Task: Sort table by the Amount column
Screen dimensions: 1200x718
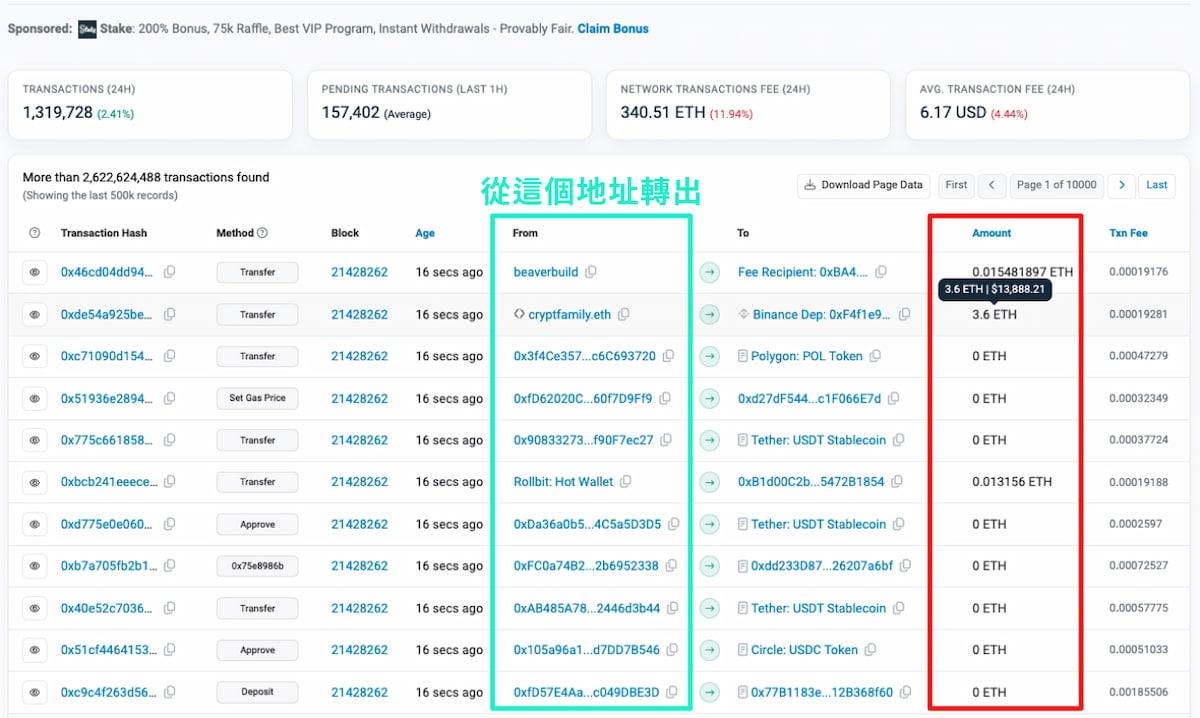Action: (991, 233)
